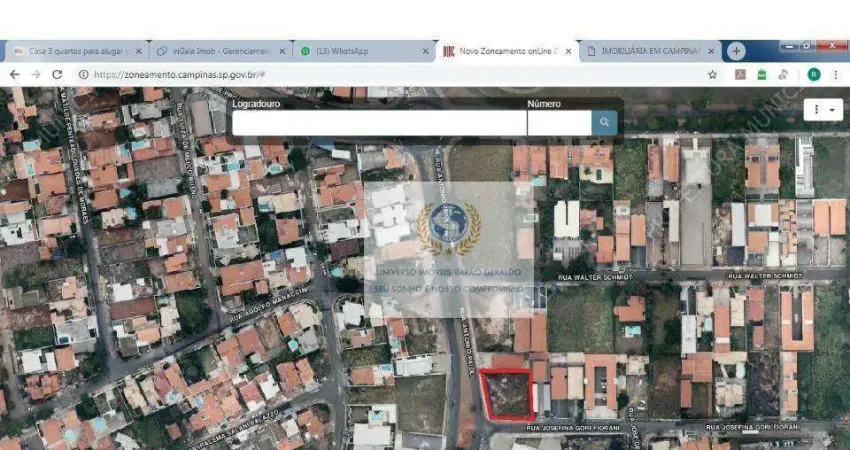Image resolution: width=850 pixels, height=450 pixels.
Task: Reload the zoning map page
Action: pos(57,75)
